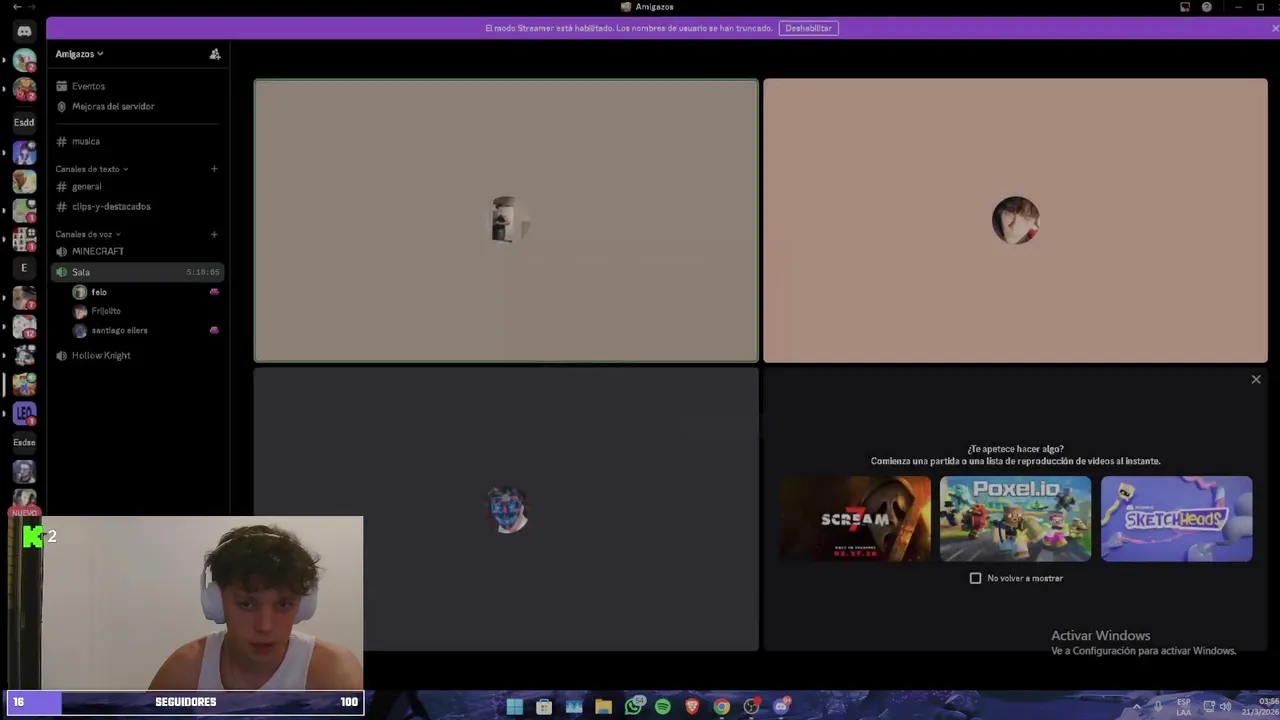Open the Amigazos server dropdown menu
This screenshot has width=1280, height=720.
pos(79,54)
